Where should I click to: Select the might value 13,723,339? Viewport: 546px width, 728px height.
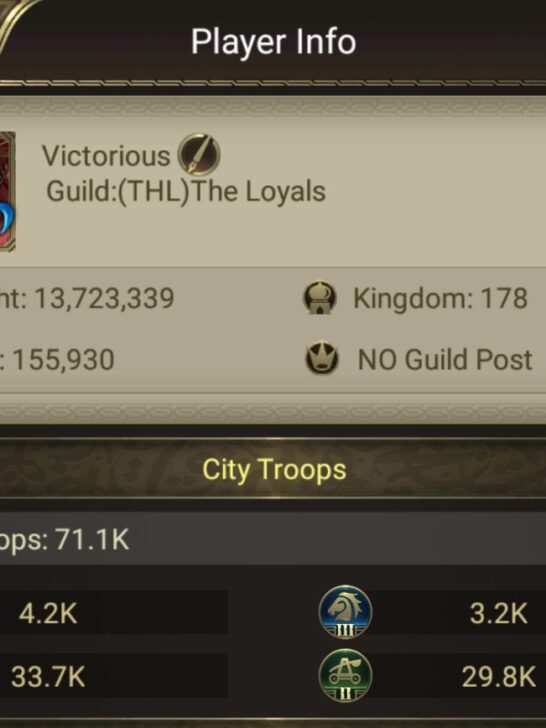coord(104,298)
